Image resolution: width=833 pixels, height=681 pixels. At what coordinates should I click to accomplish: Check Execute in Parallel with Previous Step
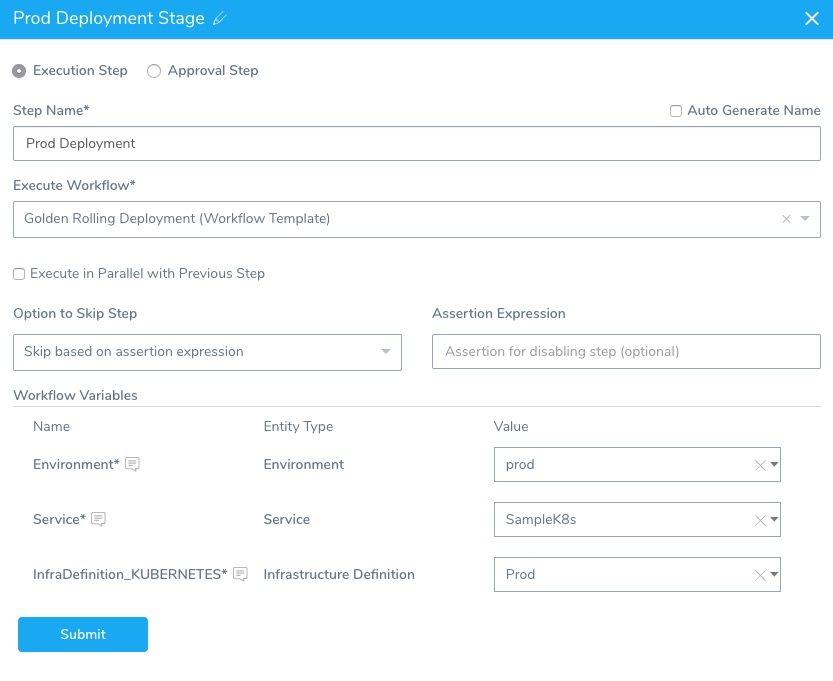coord(19,274)
